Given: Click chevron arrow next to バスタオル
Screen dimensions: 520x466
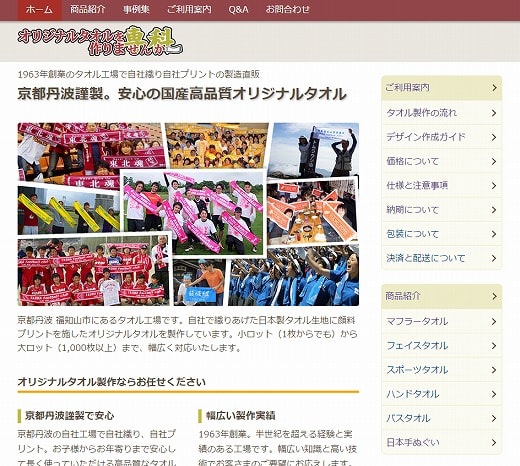Looking at the screenshot, I should point(494,418).
